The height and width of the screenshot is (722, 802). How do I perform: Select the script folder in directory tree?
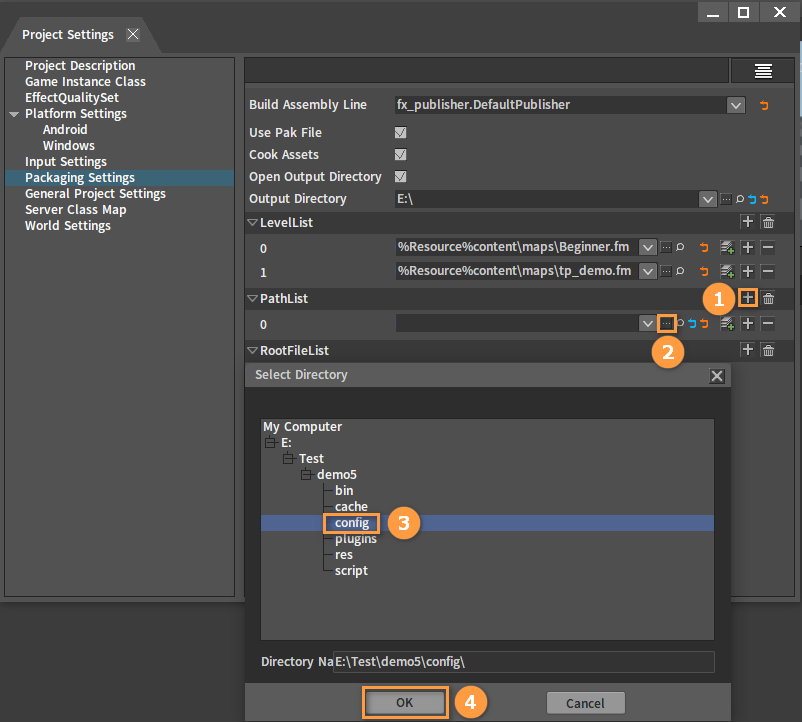point(351,571)
